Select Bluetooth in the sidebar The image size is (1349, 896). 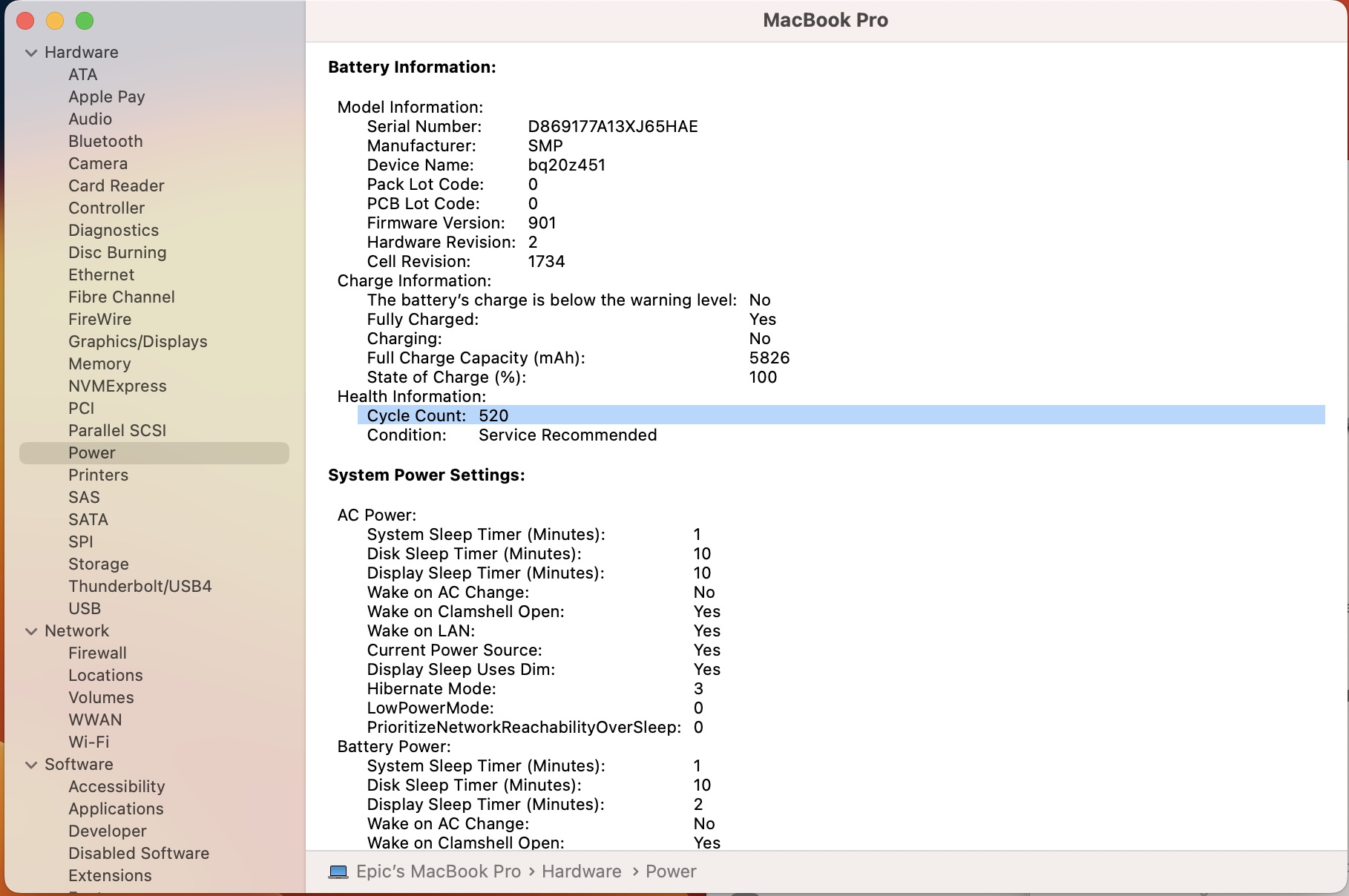105,142
